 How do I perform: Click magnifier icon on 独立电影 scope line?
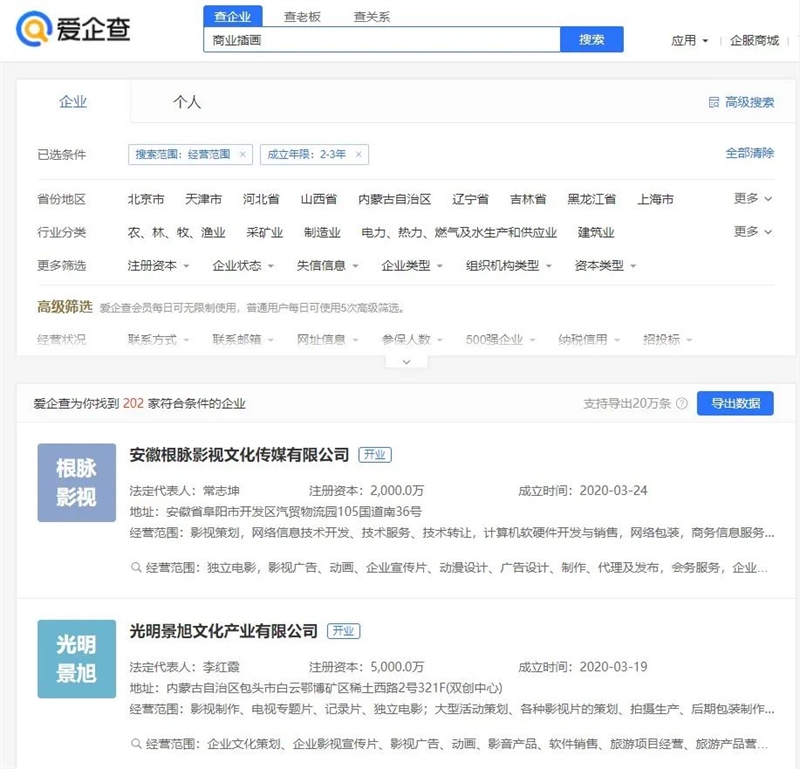136,567
